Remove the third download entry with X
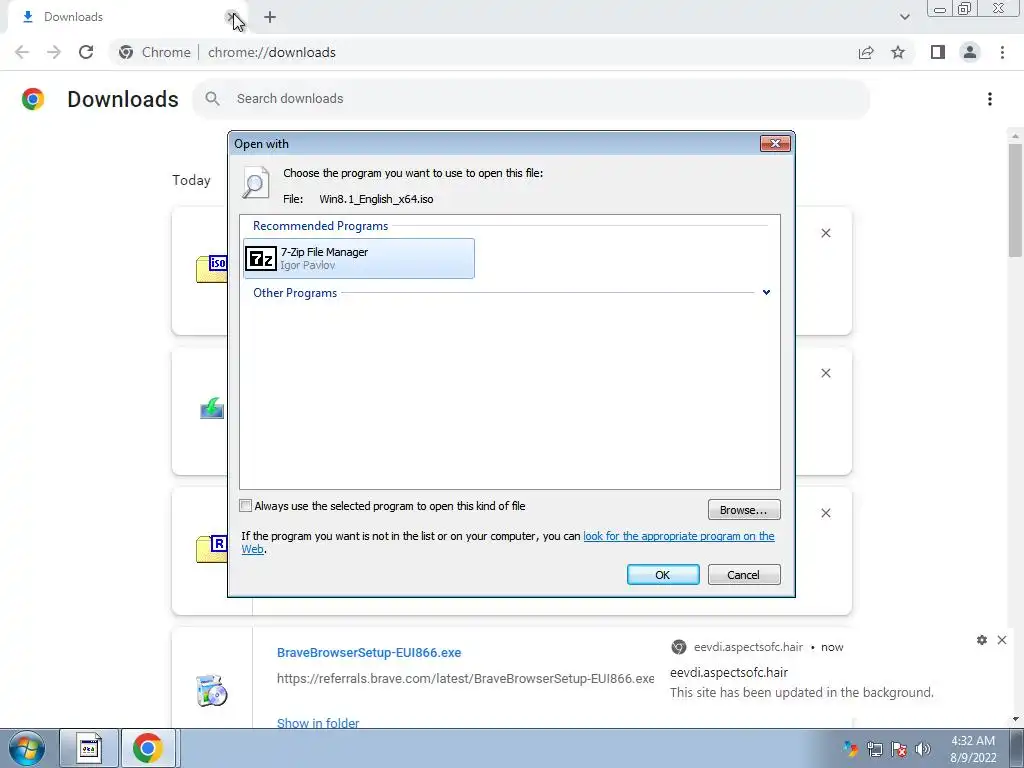This screenshot has height=768, width=1024. click(825, 513)
